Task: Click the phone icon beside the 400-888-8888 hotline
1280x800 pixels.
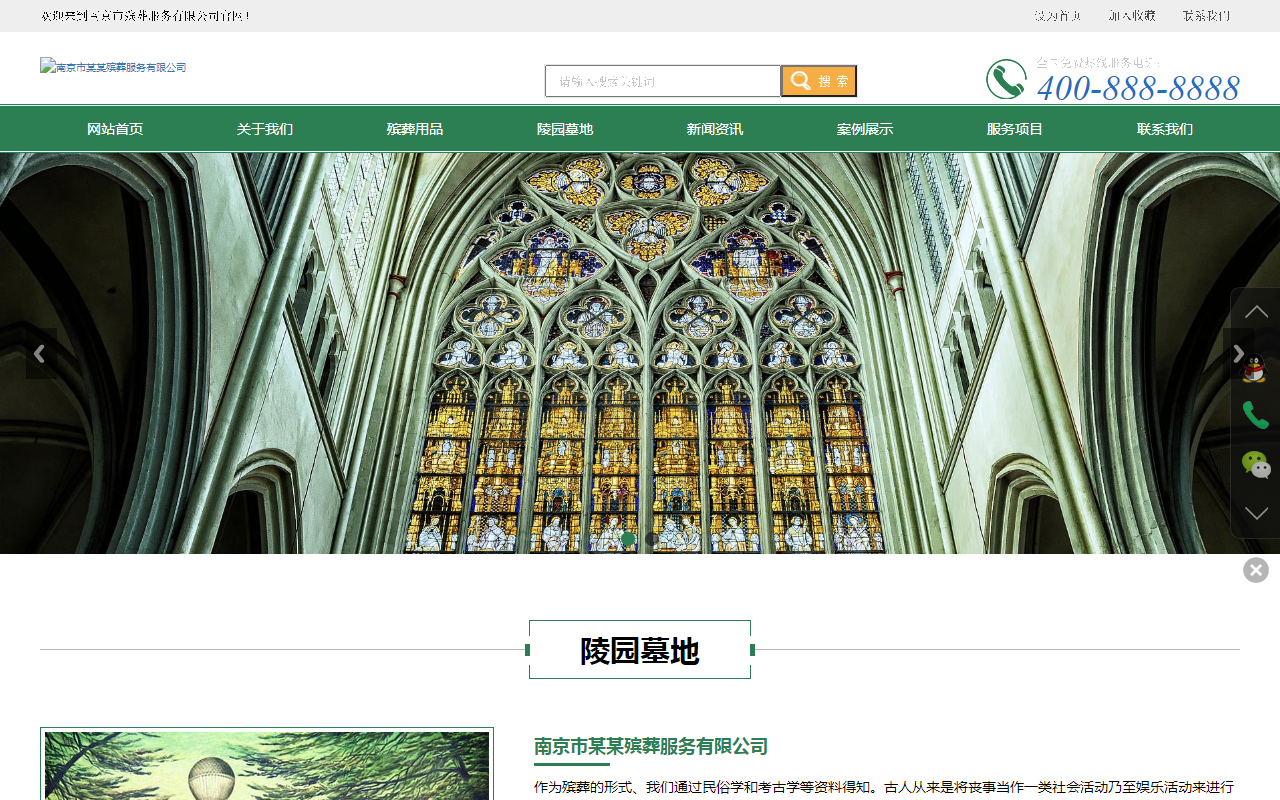Action: tap(1006, 80)
